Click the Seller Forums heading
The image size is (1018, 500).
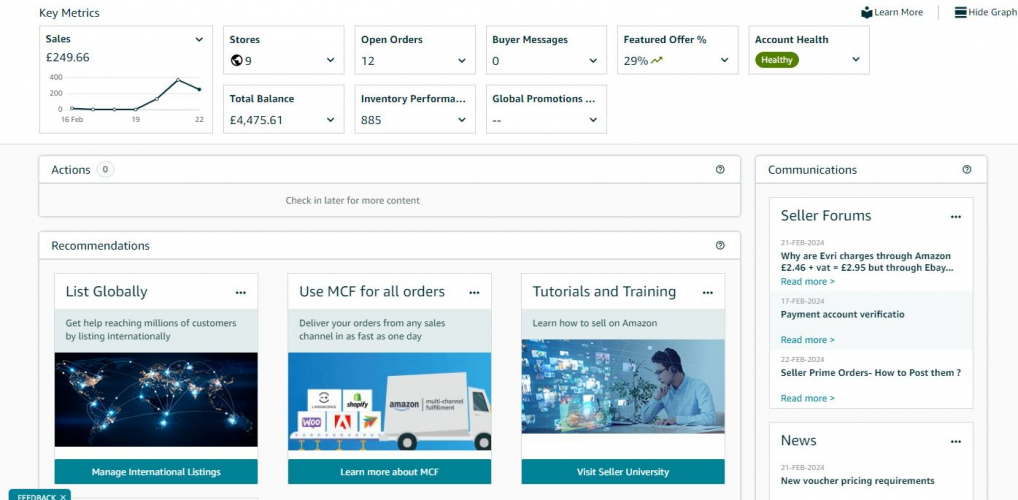coord(826,216)
